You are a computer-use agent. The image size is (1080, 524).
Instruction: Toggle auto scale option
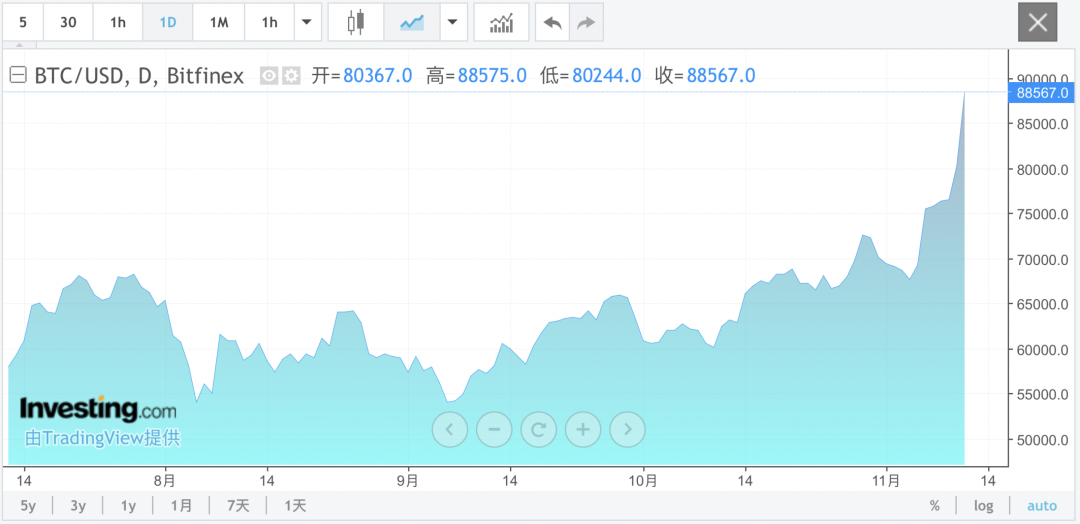(x=1041, y=506)
